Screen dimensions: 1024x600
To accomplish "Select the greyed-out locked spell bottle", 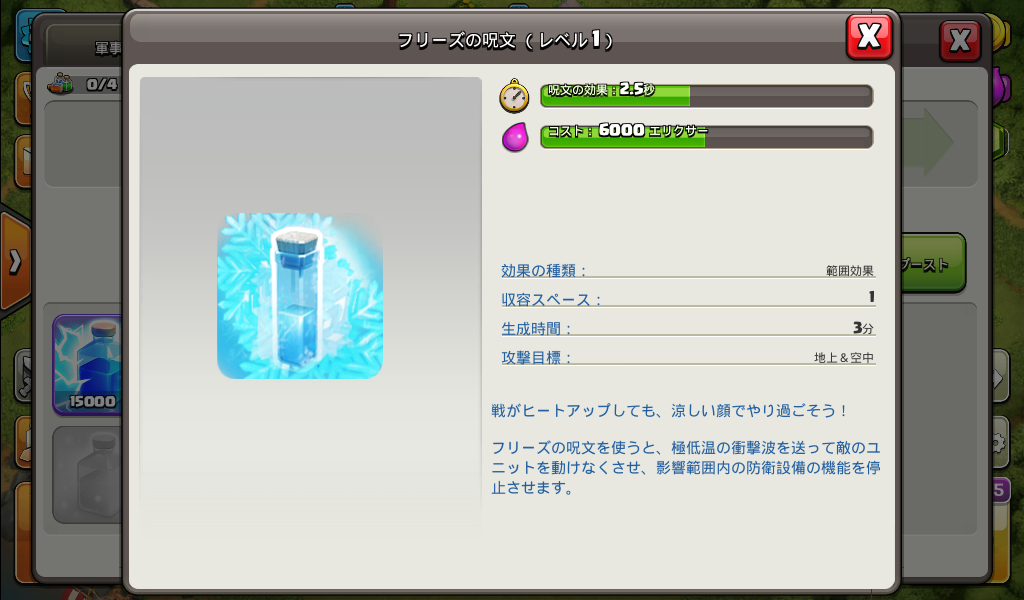I will pyautogui.click(x=88, y=475).
